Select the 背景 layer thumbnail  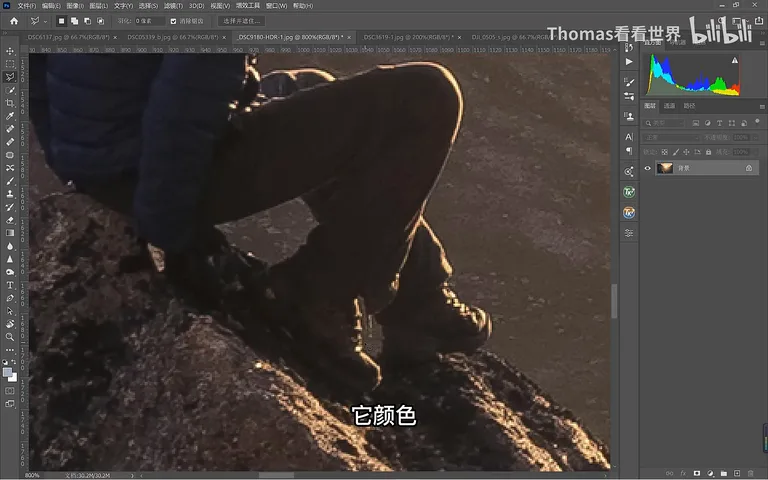665,168
